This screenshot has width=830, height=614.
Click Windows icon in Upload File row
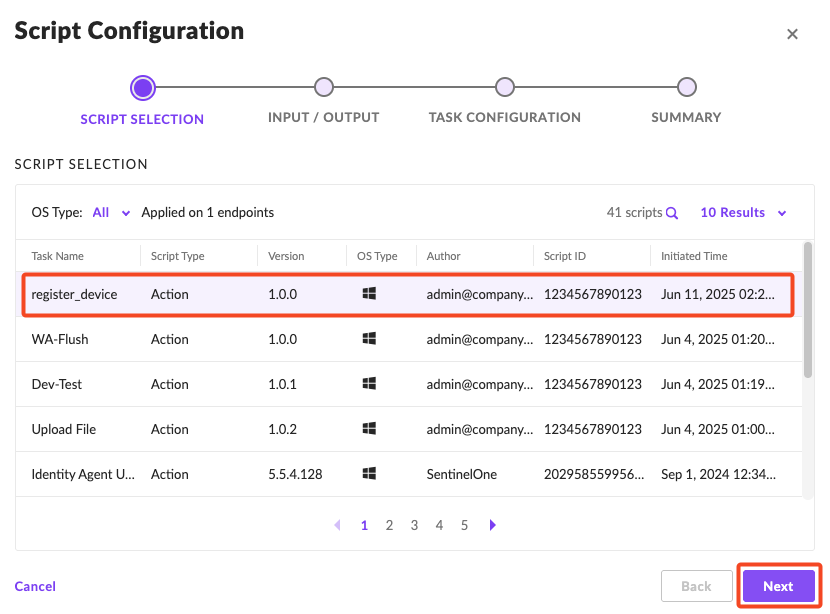tap(369, 429)
